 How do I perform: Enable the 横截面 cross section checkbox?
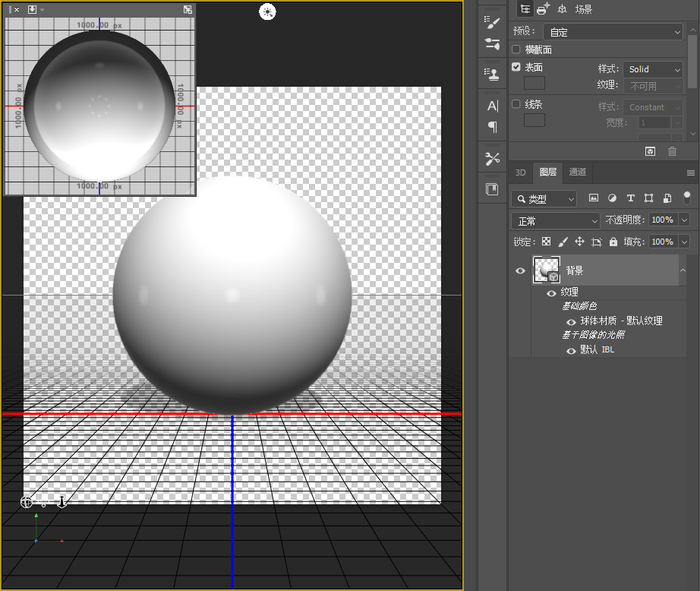(x=517, y=49)
